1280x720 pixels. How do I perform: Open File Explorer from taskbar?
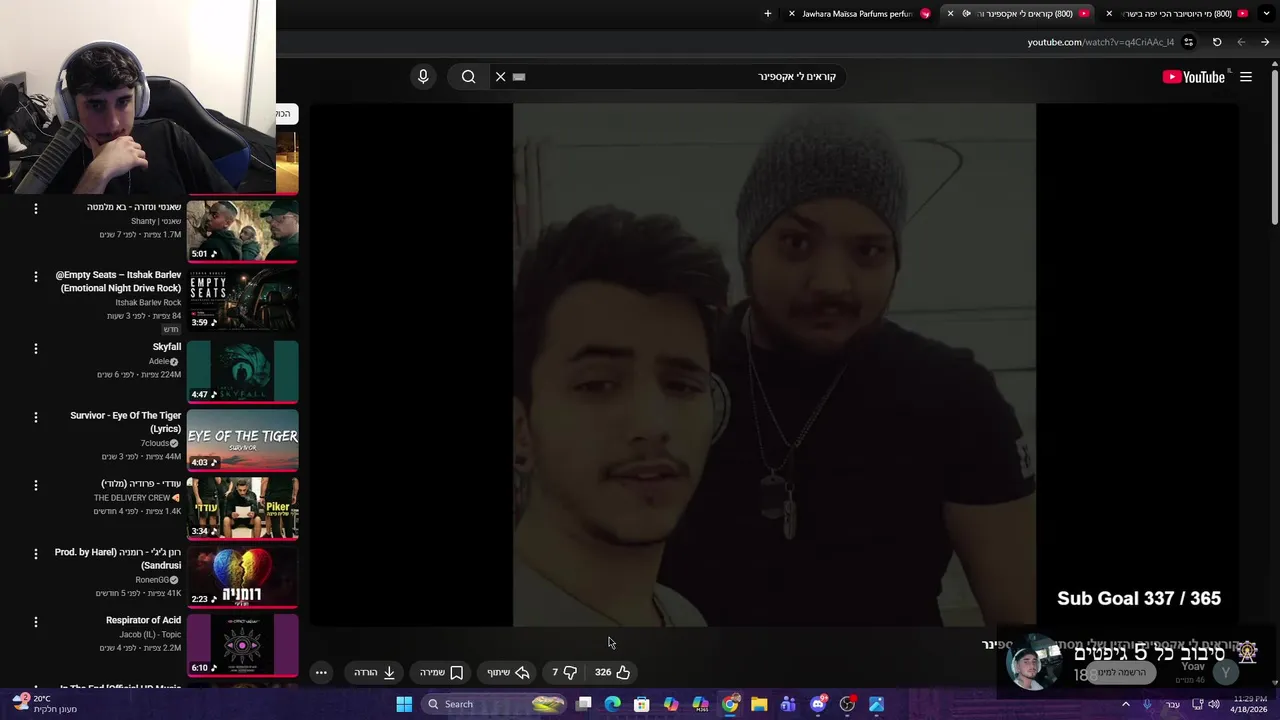point(759,704)
